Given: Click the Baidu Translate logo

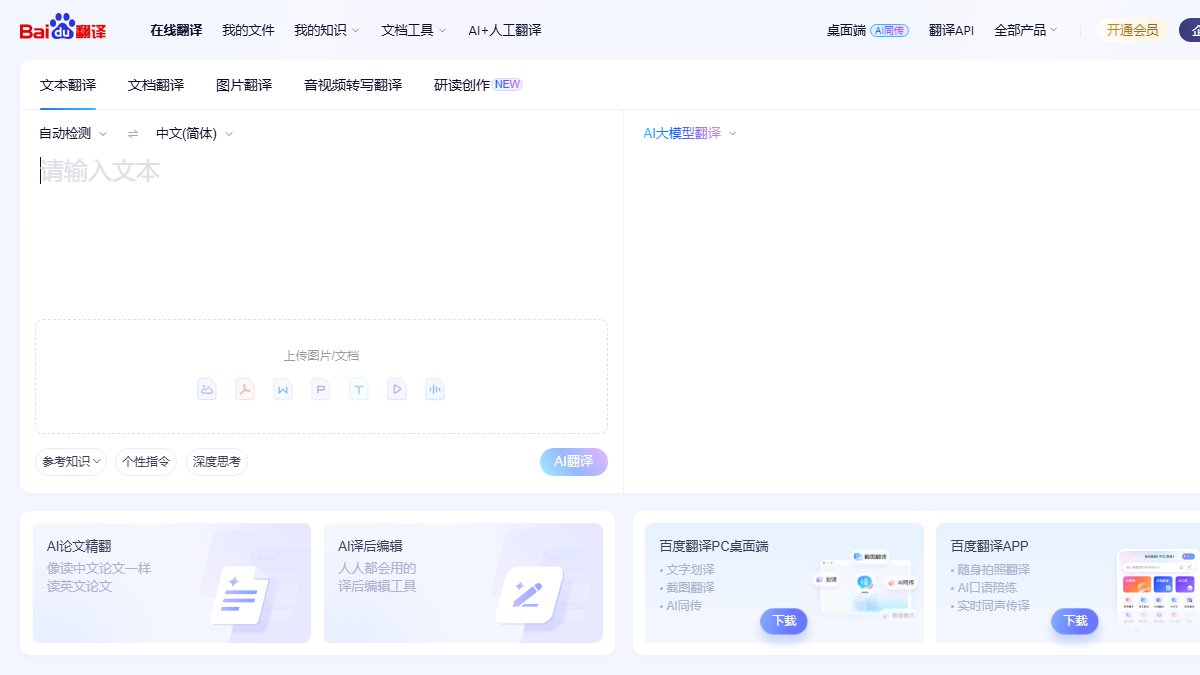Looking at the screenshot, I should point(63,27).
